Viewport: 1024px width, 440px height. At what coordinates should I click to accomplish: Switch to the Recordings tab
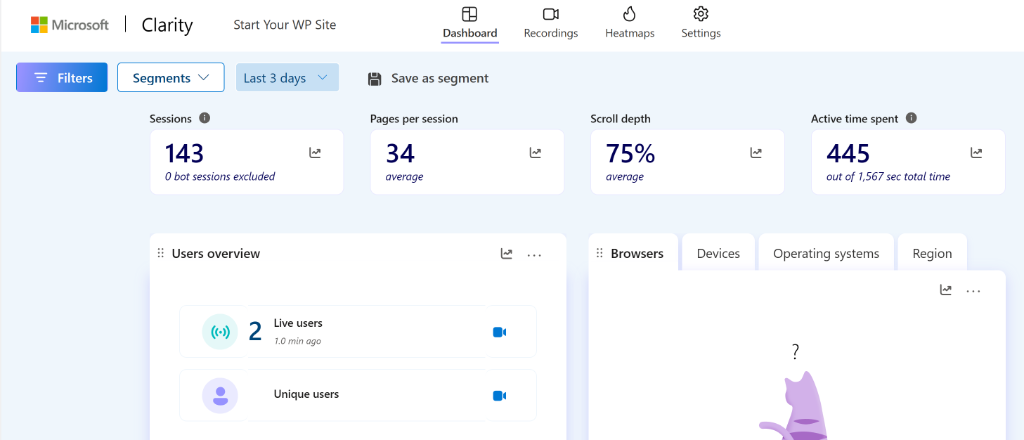point(551,23)
